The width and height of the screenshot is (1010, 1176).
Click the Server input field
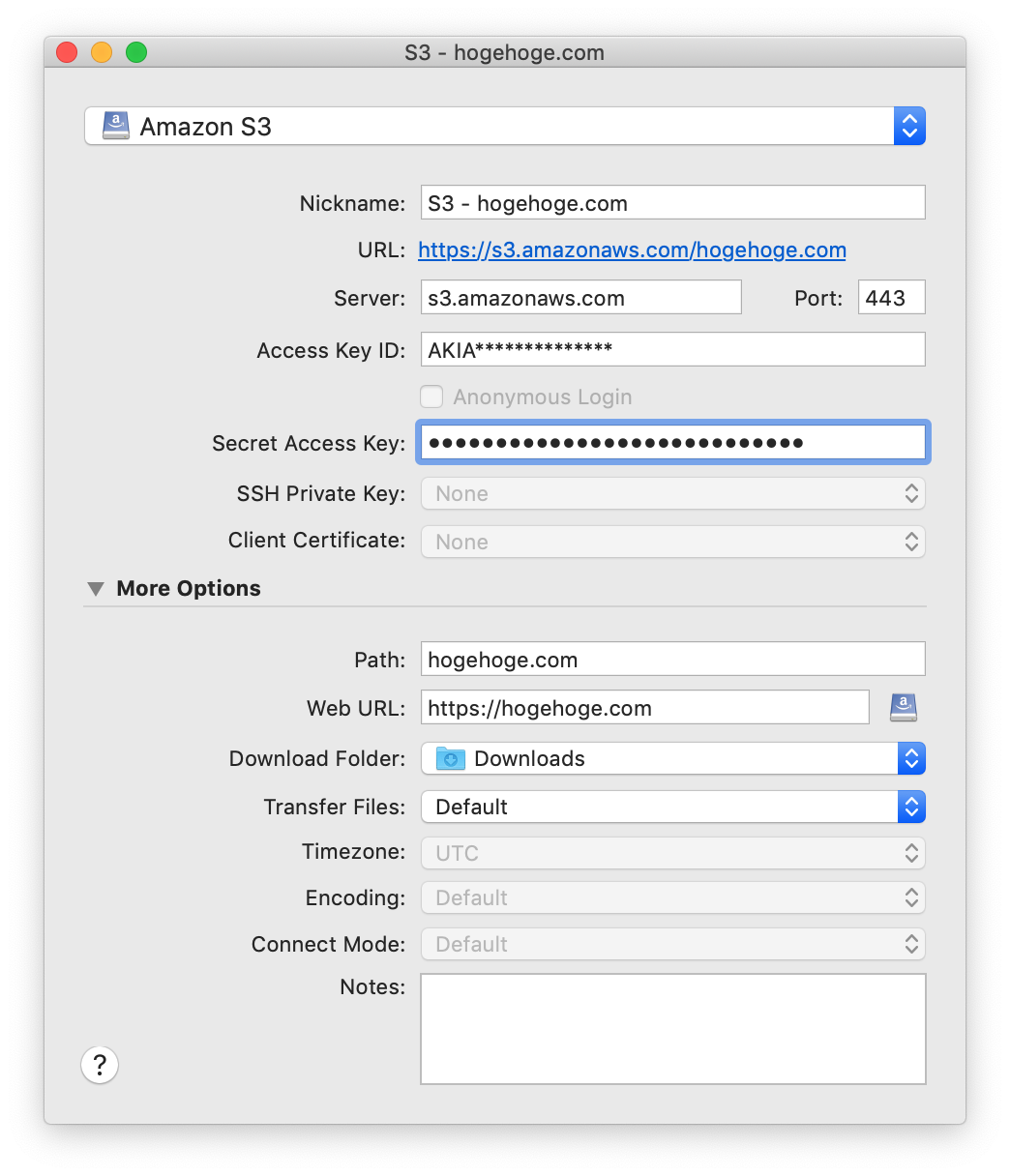(x=581, y=298)
